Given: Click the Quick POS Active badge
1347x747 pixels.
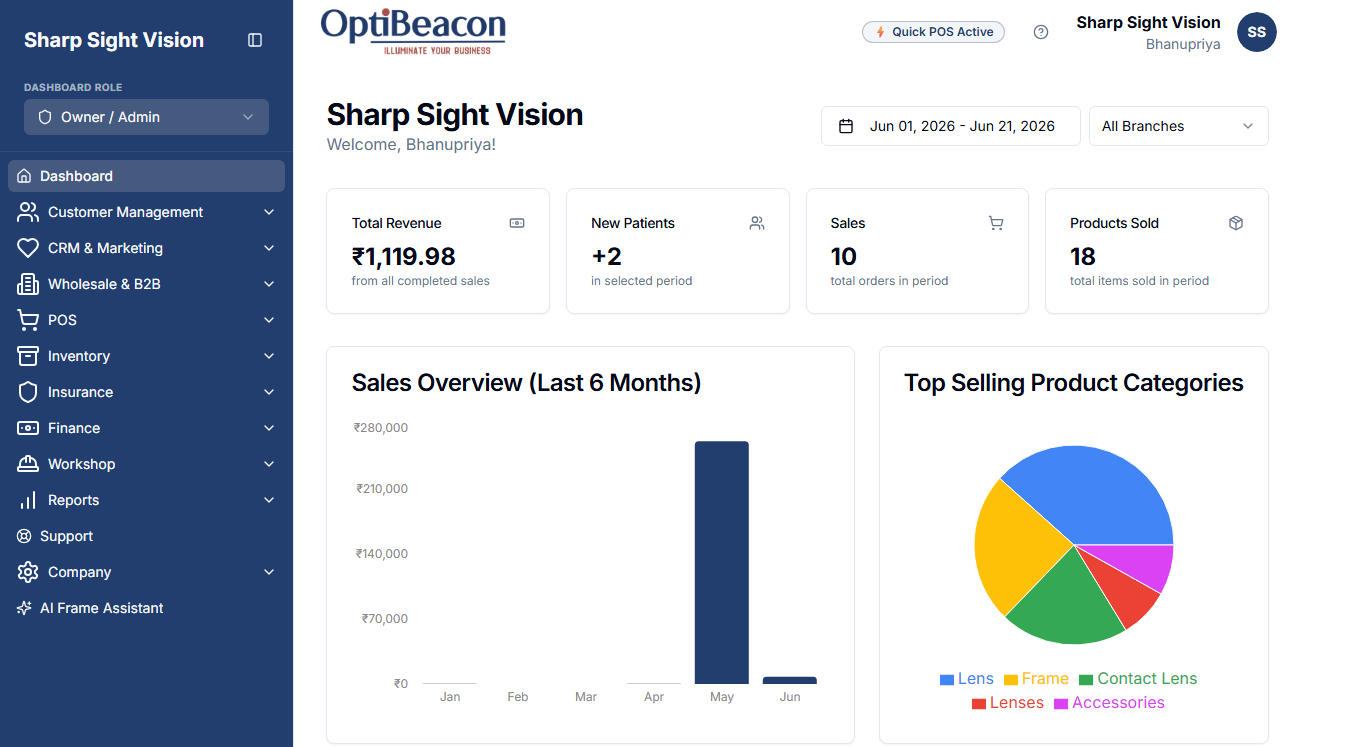Looking at the screenshot, I should pyautogui.click(x=933, y=32).
